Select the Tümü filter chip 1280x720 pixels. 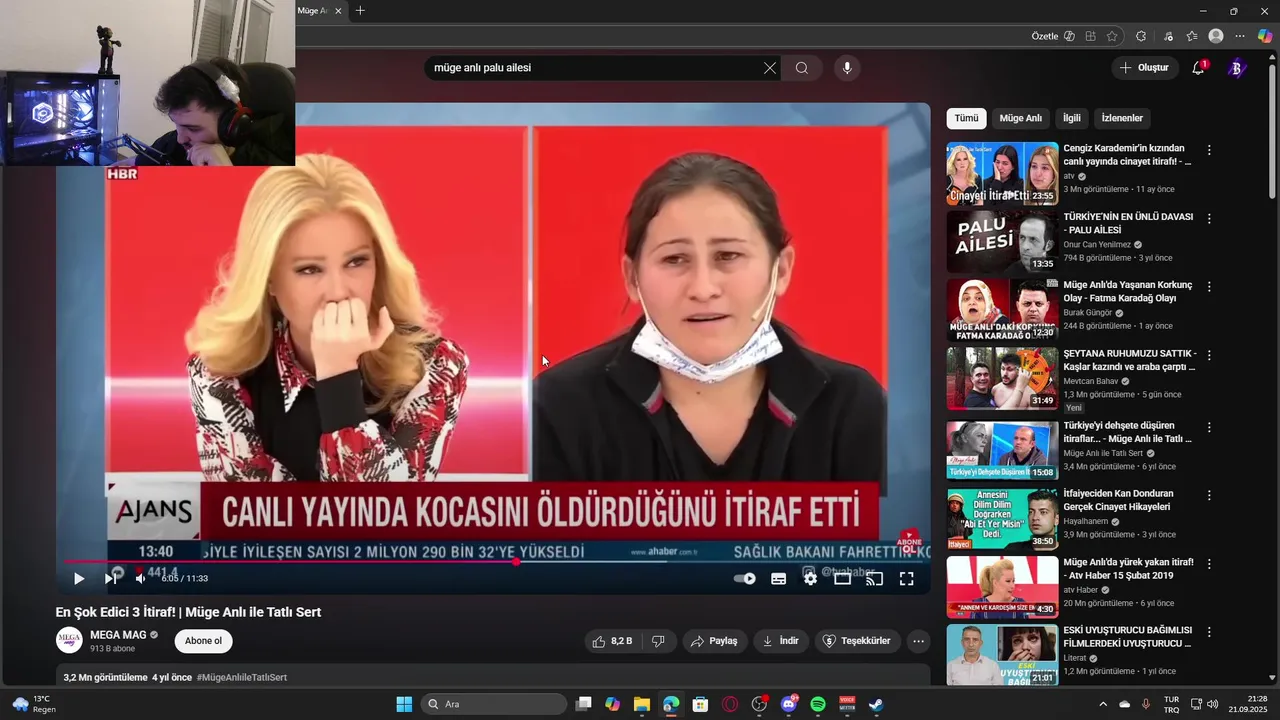coord(966,118)
